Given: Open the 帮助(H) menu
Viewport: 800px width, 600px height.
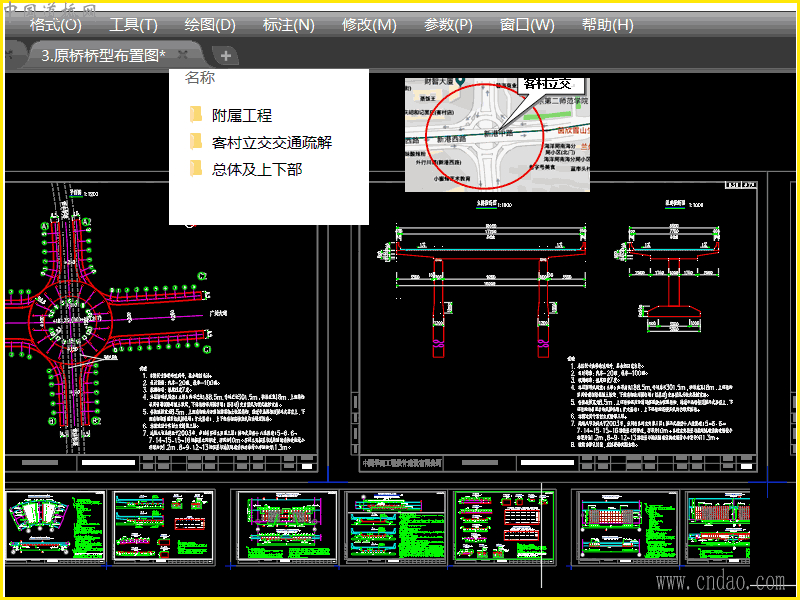Looking at the screenshot, I should 607,24.
